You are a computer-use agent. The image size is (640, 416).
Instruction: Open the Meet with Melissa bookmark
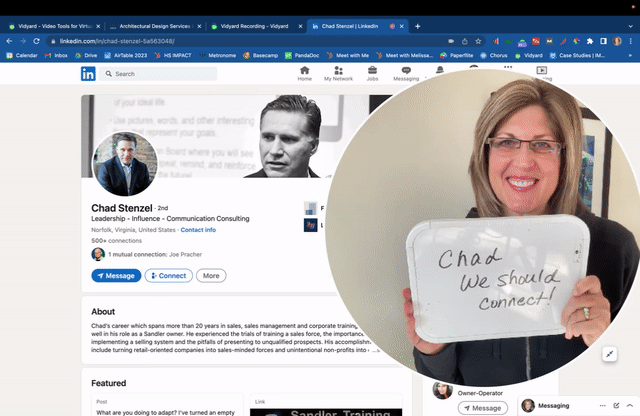pos(404,56)
